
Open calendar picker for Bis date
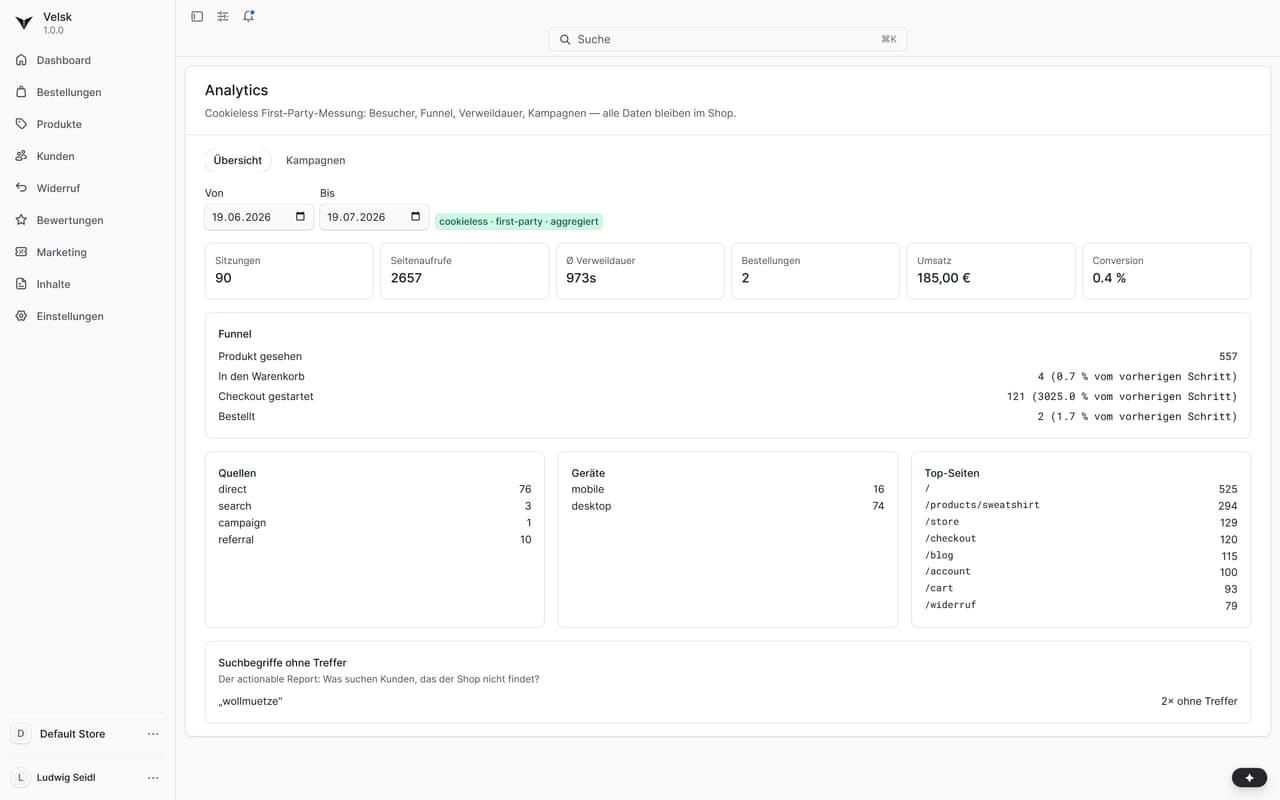tap(416, 217)
